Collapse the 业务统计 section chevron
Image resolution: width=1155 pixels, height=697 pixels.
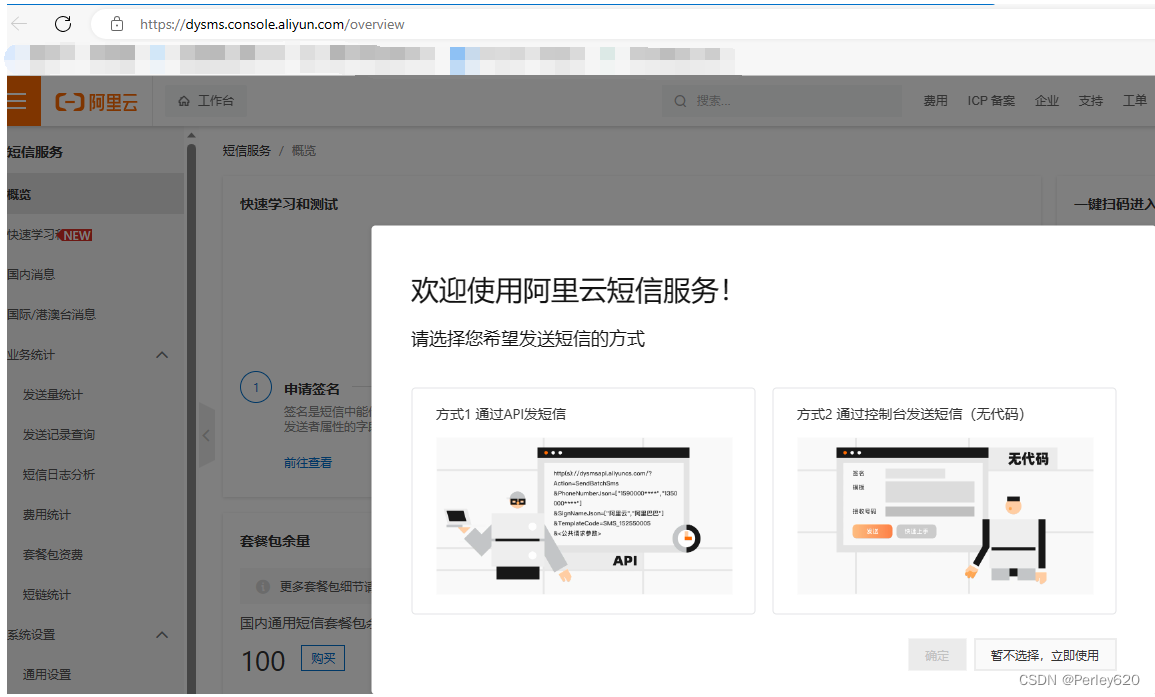162,355
